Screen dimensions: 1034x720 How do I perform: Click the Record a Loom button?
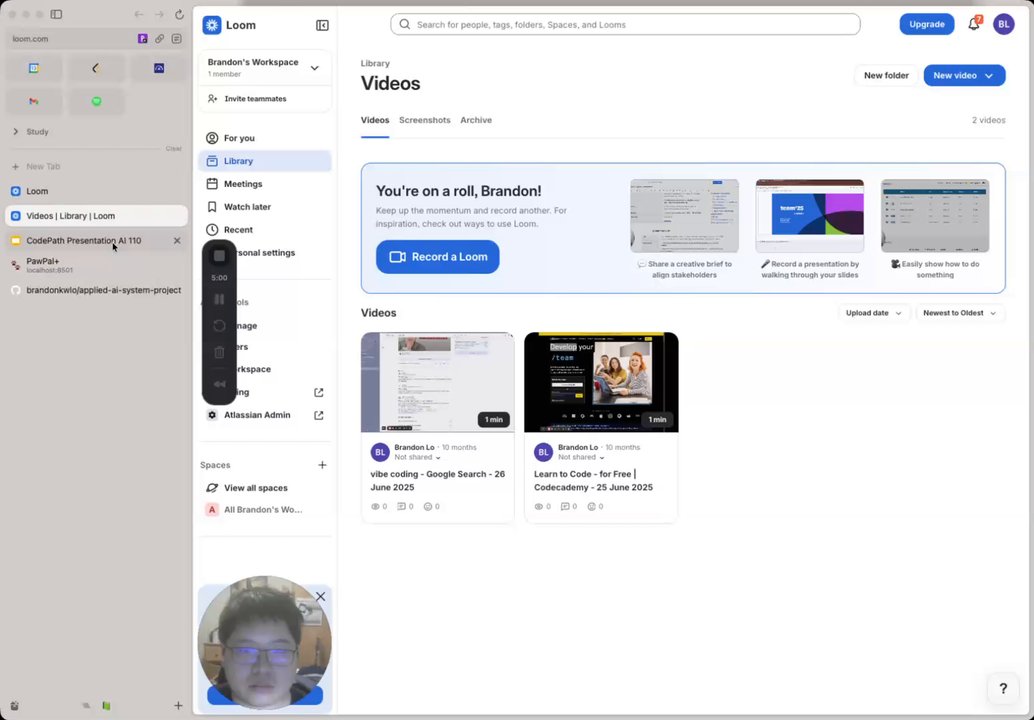[x=438, y=257]
